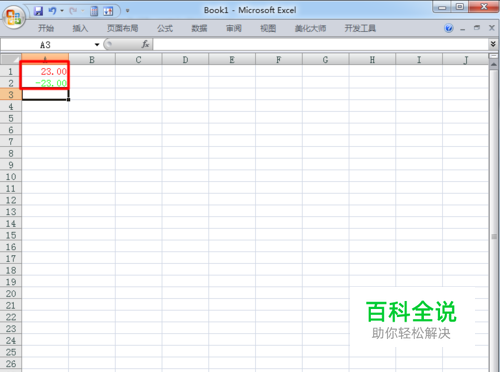
Task: Open the redo history dropdown arrow
Action: click(x=82, y=11)
